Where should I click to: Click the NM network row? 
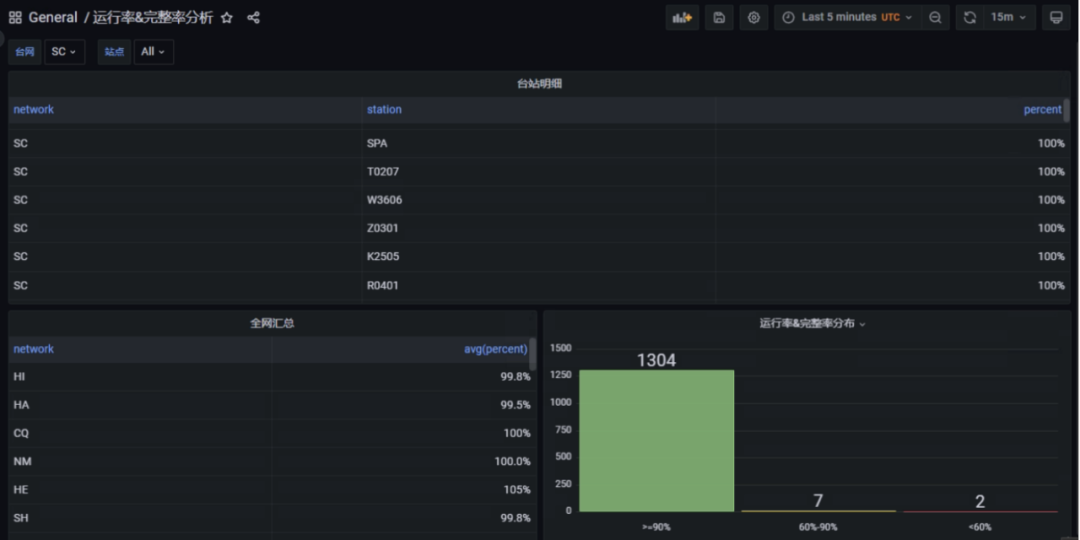coord(272,461)
